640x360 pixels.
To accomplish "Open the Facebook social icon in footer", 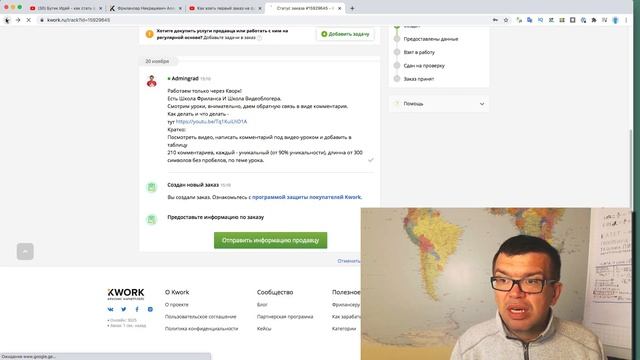I will tap(137, 309).
